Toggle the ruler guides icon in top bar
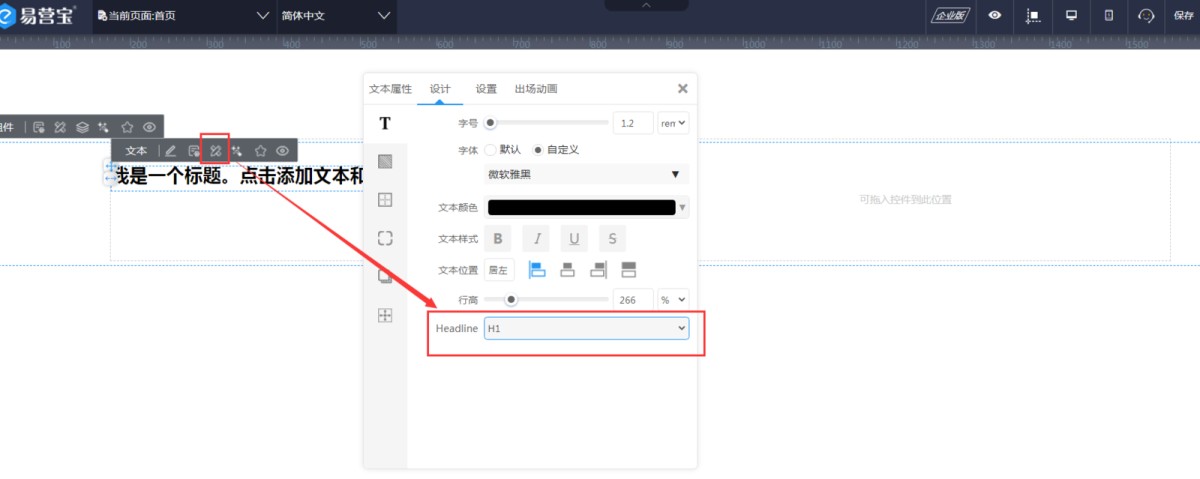1200x479 pixels. coord(1034,16)
